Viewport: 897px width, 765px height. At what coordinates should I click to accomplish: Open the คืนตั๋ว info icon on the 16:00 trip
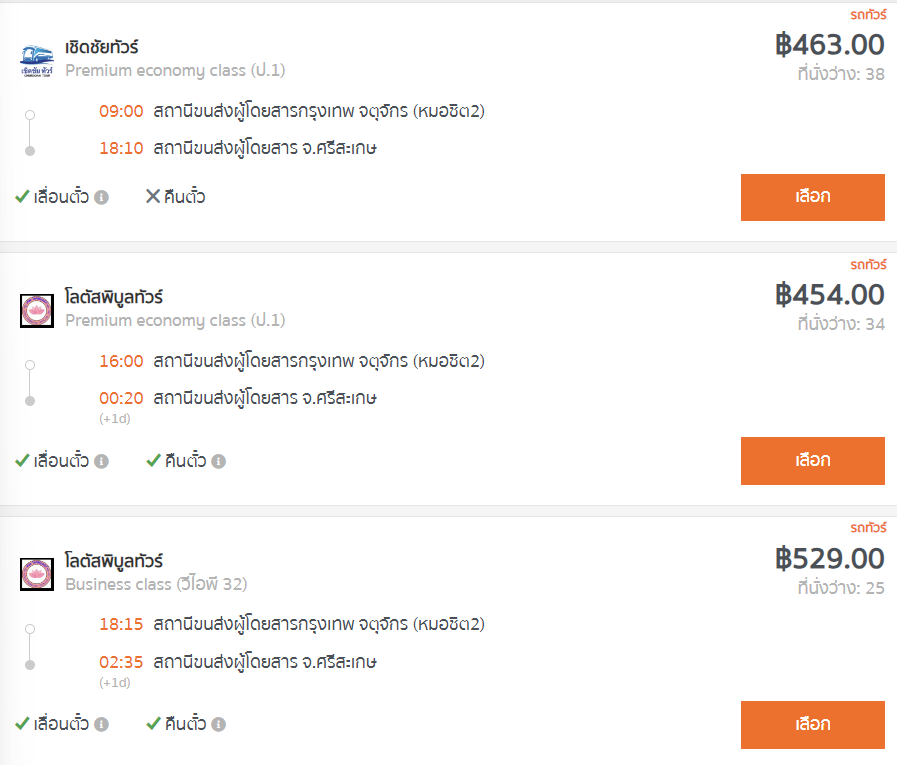point(219,461)
